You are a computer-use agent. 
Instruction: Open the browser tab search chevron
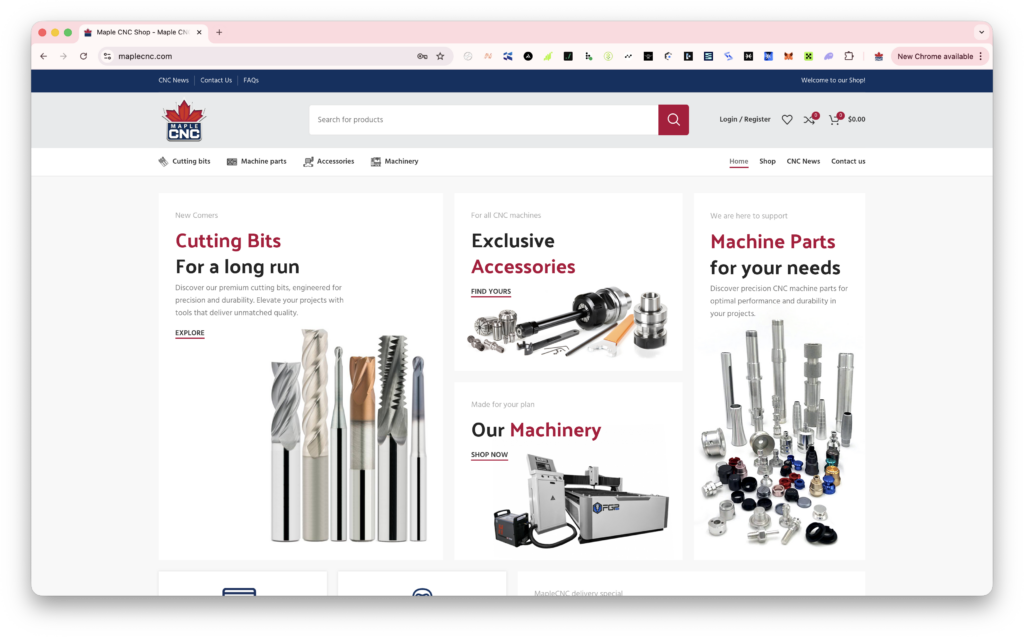(x=981, y=32)
